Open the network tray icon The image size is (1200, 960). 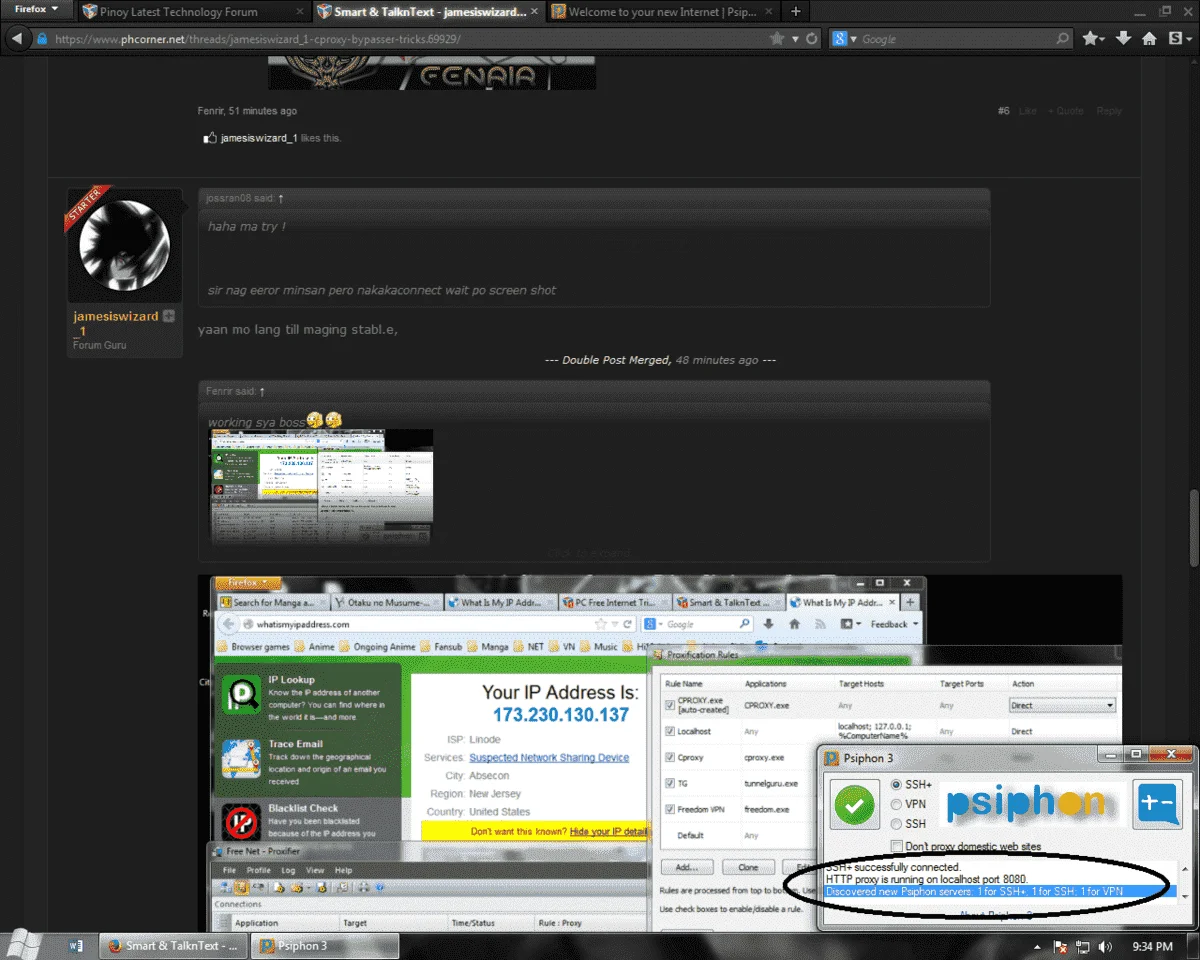click(x=1083, y=946)
